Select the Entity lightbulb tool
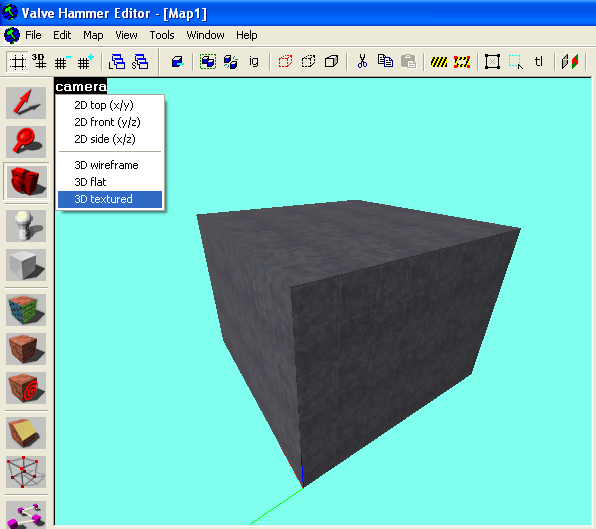596x529 pixels. tap(26, 226)
